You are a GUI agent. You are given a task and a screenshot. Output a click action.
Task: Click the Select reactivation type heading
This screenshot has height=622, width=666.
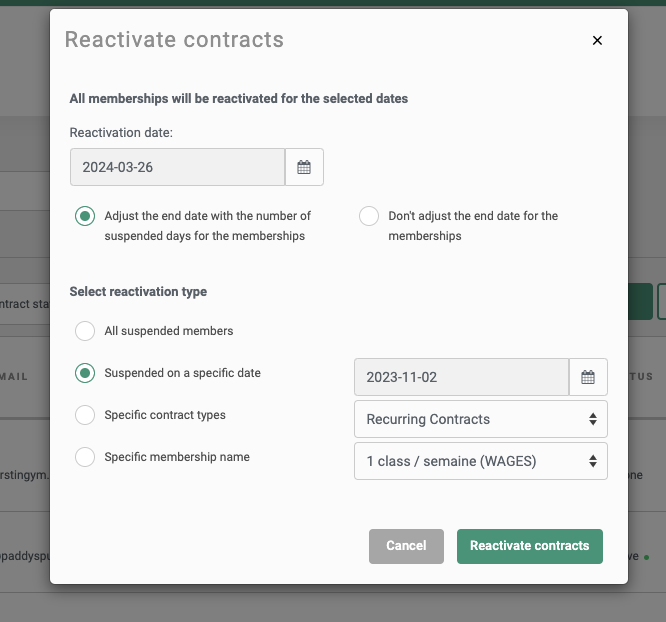point(138,291)
